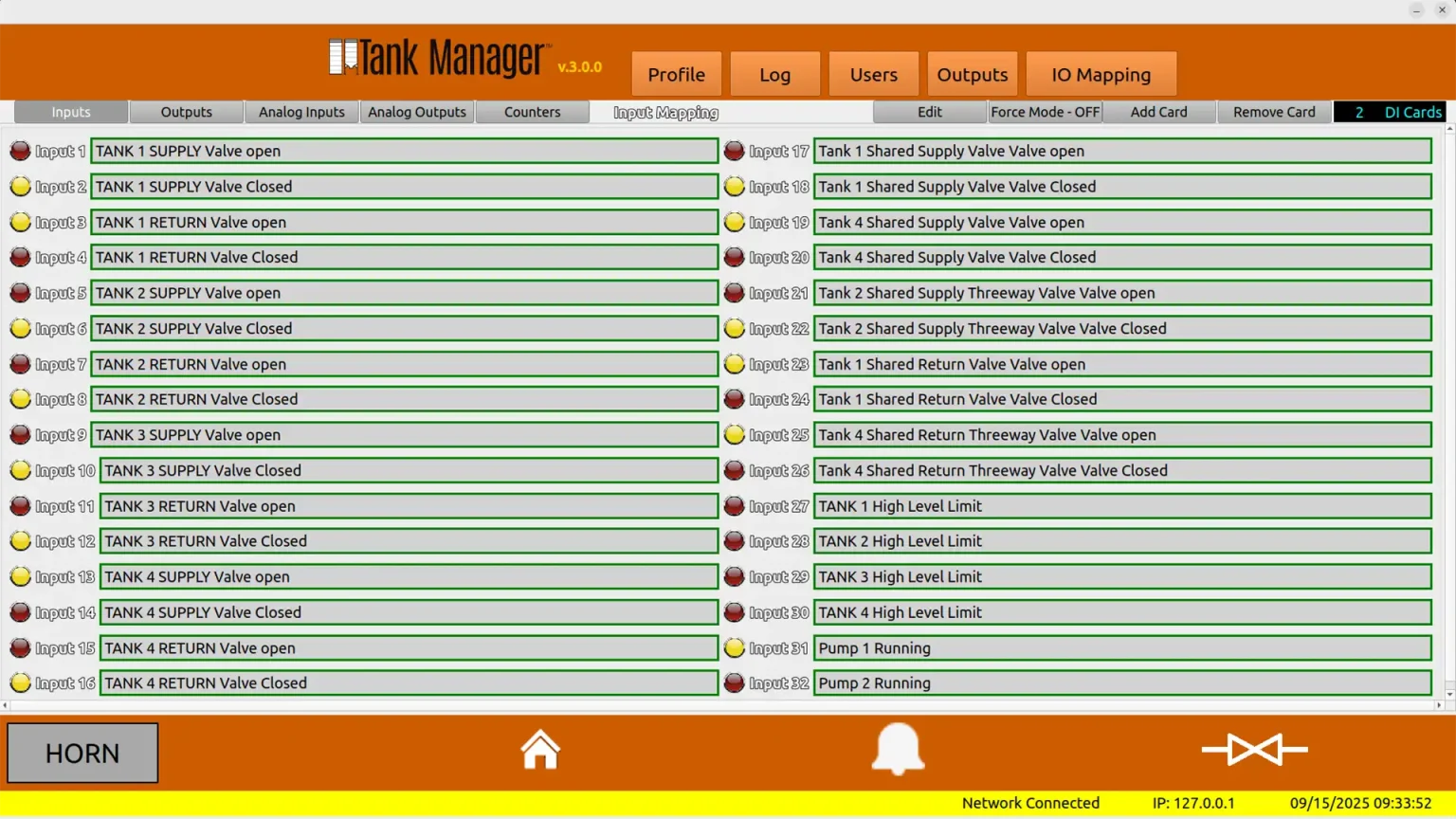
Task: Click the IP: 127.0.0.1 status text
Action: 1193,803
